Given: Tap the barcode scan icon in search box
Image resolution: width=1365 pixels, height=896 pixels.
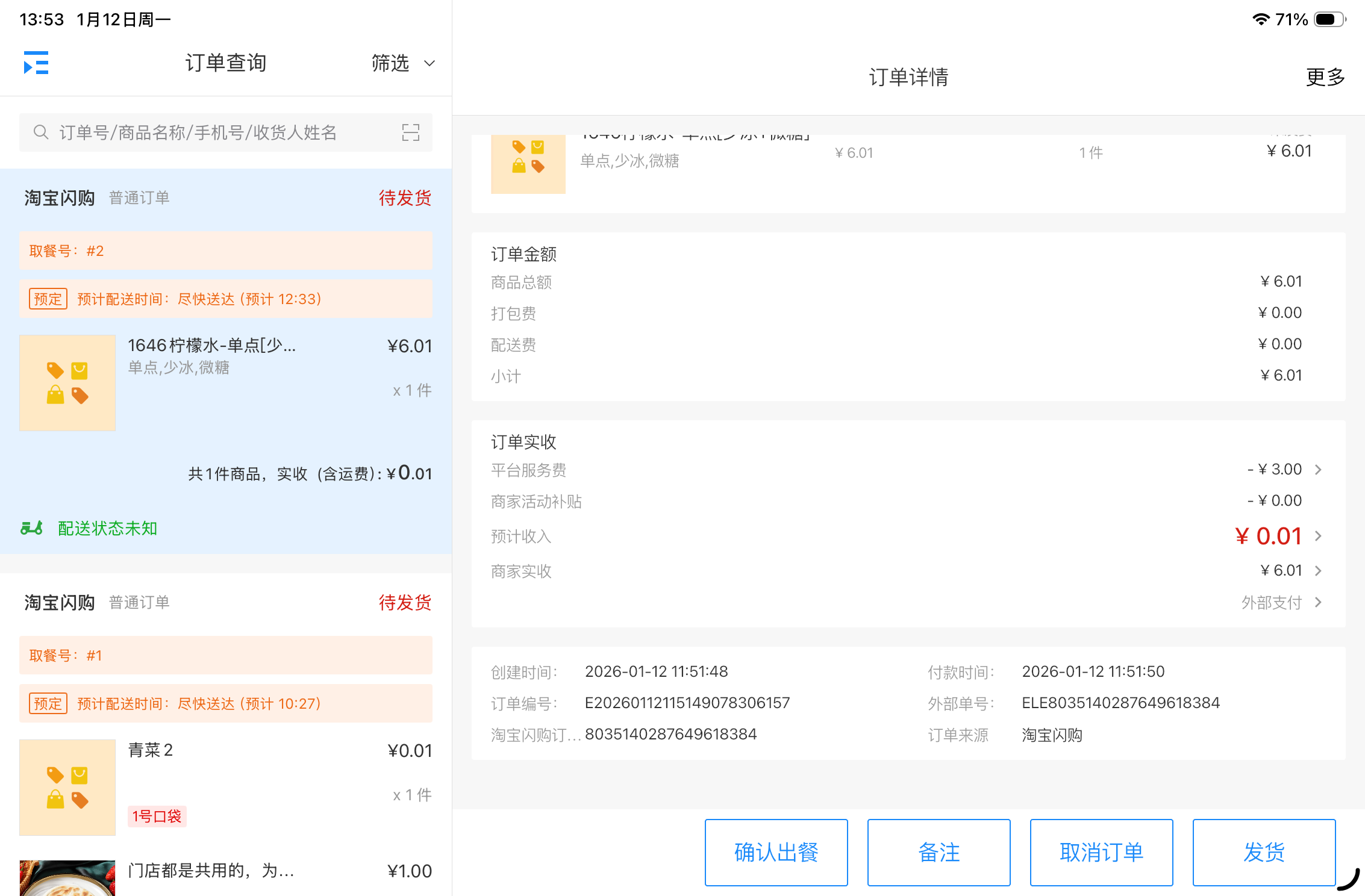Looking at the screenshot, I should coord(410,132).
